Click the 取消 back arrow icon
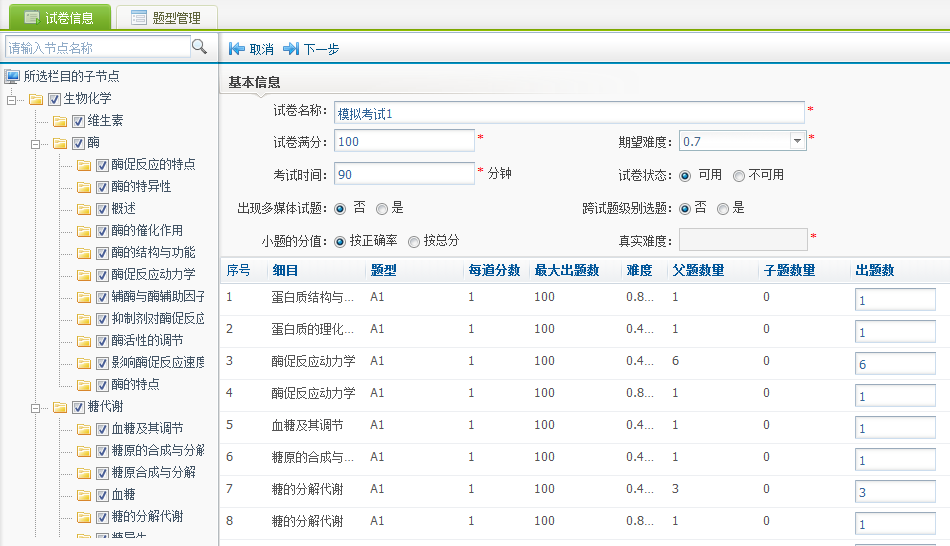 click(237, 49)
